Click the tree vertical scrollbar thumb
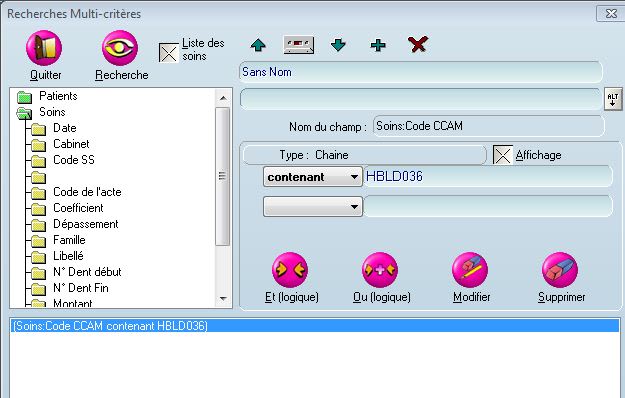Screen dimensions: 625x398 (223, 176)
